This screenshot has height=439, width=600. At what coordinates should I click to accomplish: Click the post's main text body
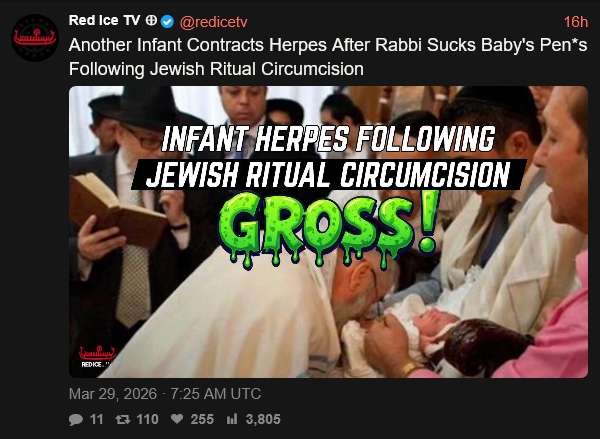(328, 57)
